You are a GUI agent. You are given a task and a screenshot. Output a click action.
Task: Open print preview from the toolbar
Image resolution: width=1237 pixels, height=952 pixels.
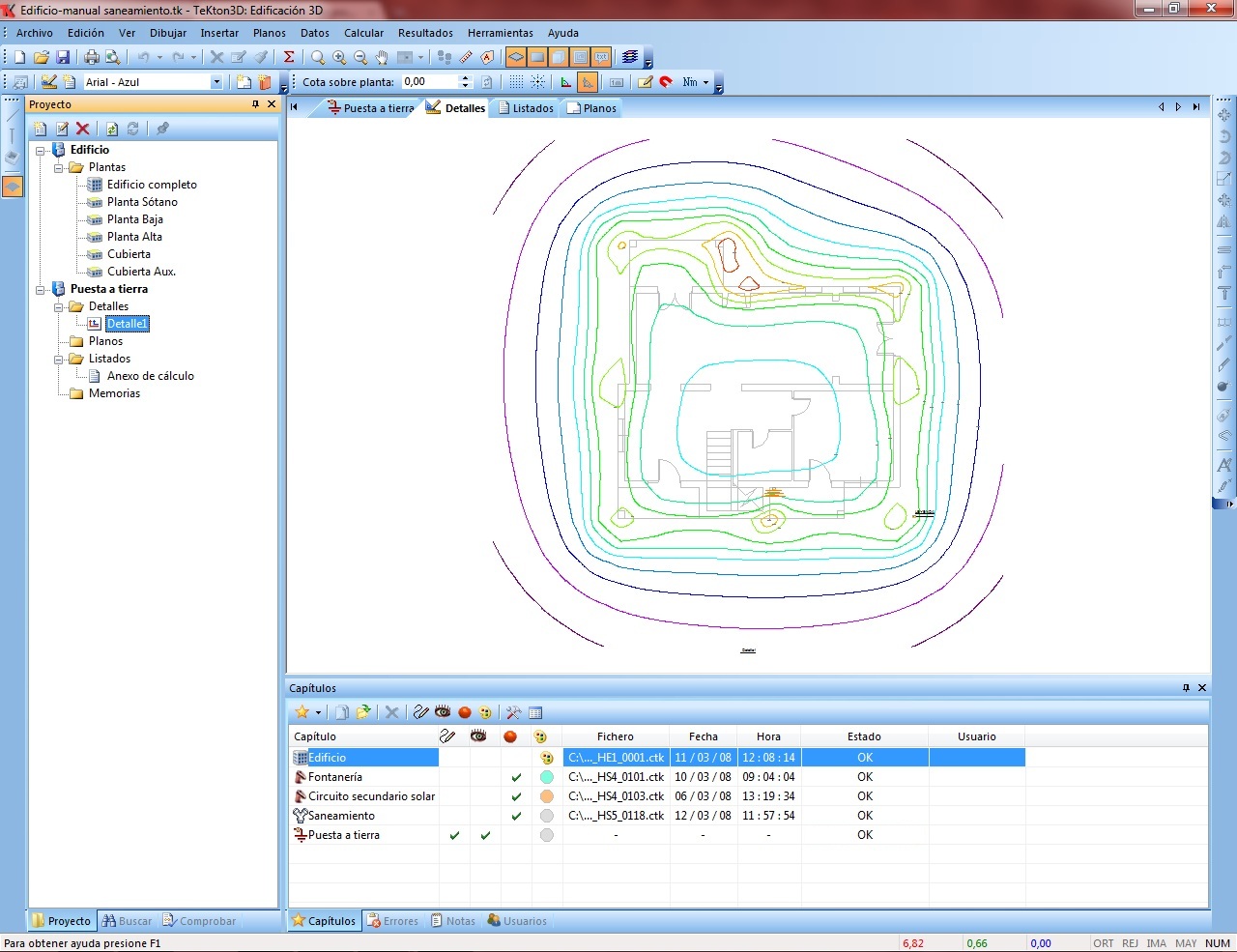point(112,58)
